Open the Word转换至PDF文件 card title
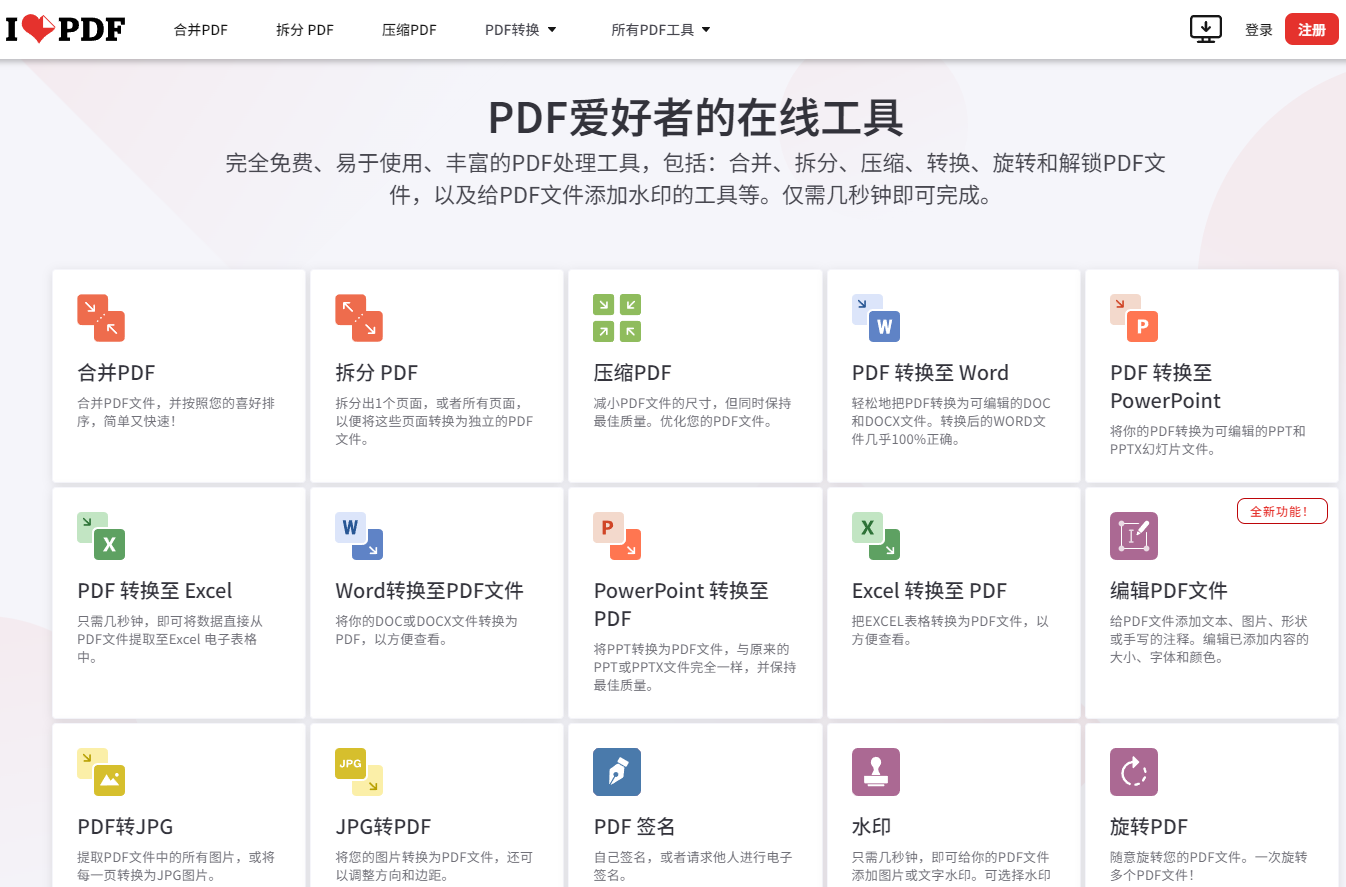Screen dimensions: 1346x887 [x=429, y=591]
